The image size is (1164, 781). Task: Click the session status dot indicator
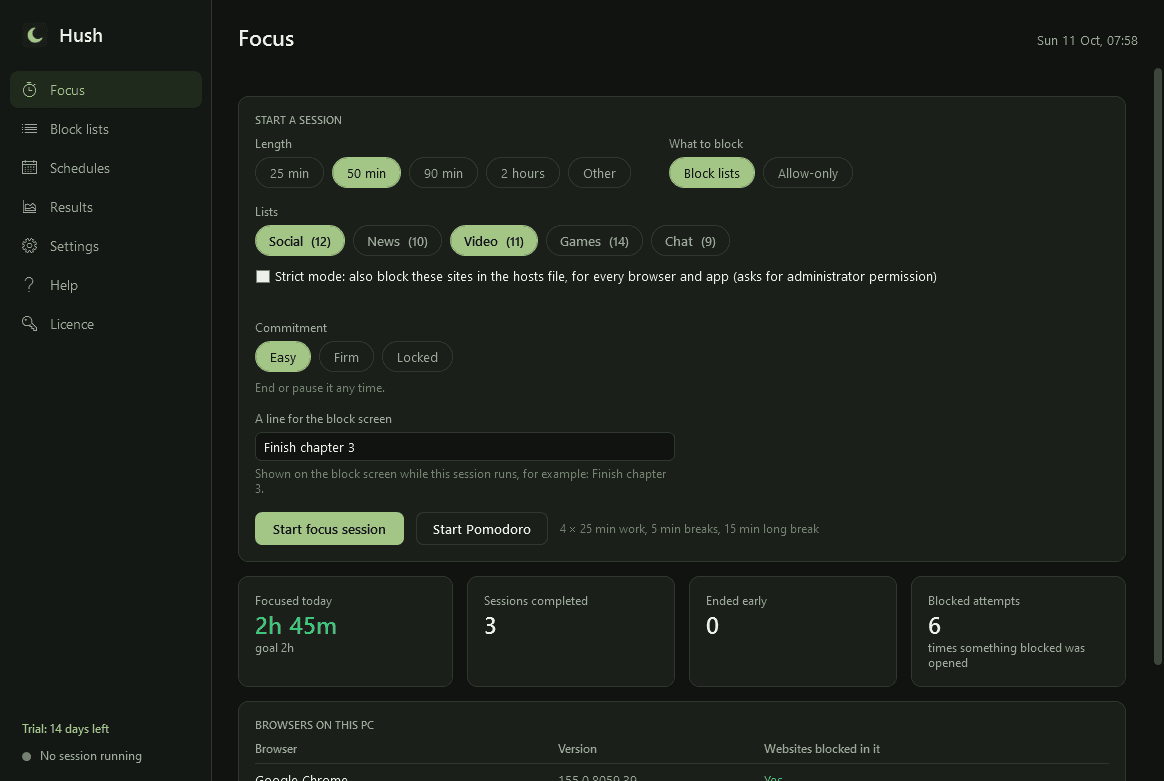pos(27,757)
